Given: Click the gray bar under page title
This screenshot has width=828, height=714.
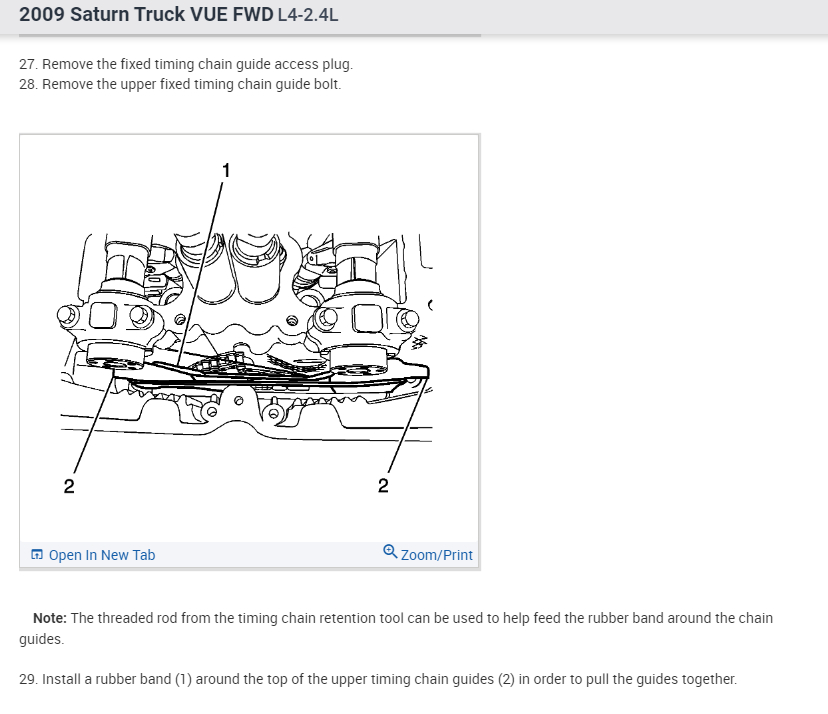Looking at the screenshot, I should 250,35.
